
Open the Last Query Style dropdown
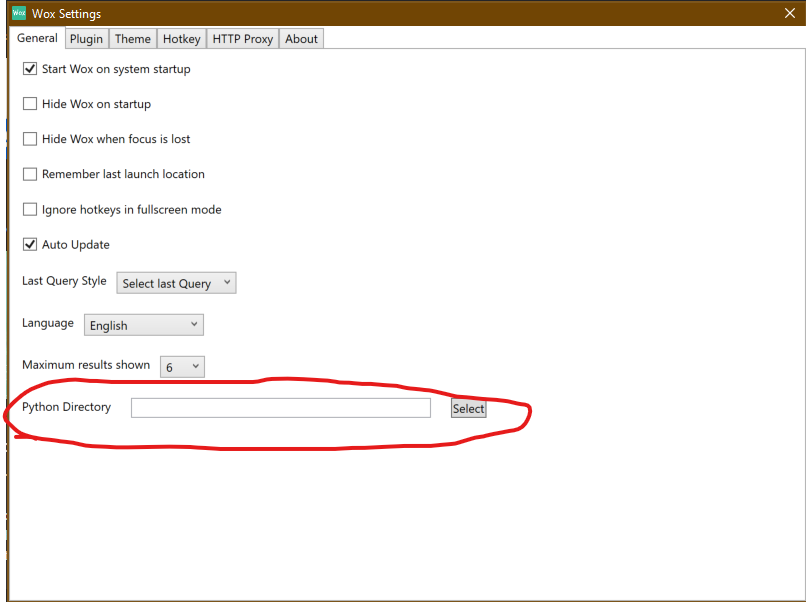click(x=176, y=283)
